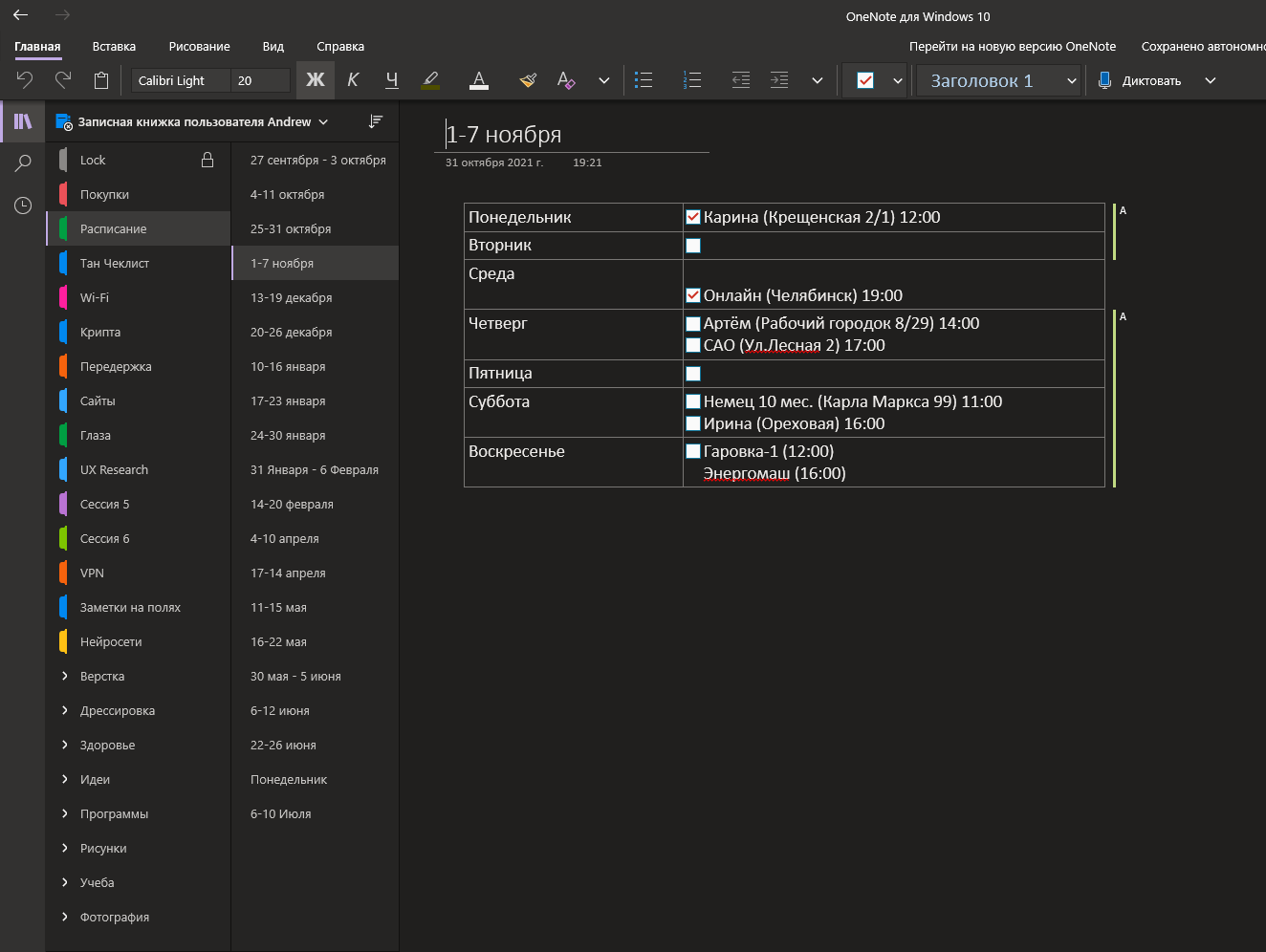Apply the text highlighter
The image size is (1266, 952).
(431, 80)
